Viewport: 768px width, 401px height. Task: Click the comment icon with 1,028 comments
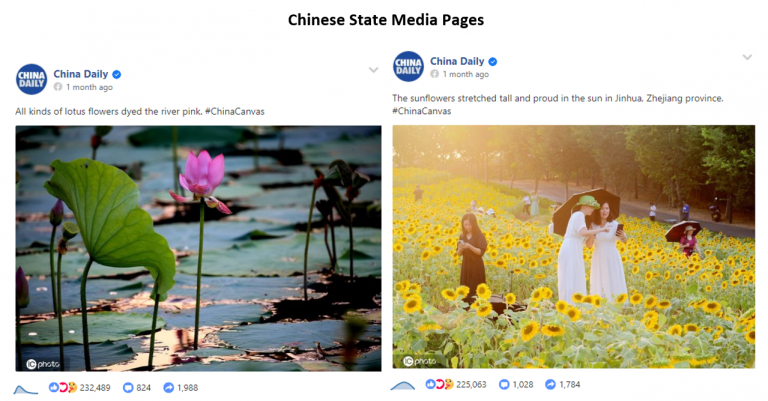(504, 384)
